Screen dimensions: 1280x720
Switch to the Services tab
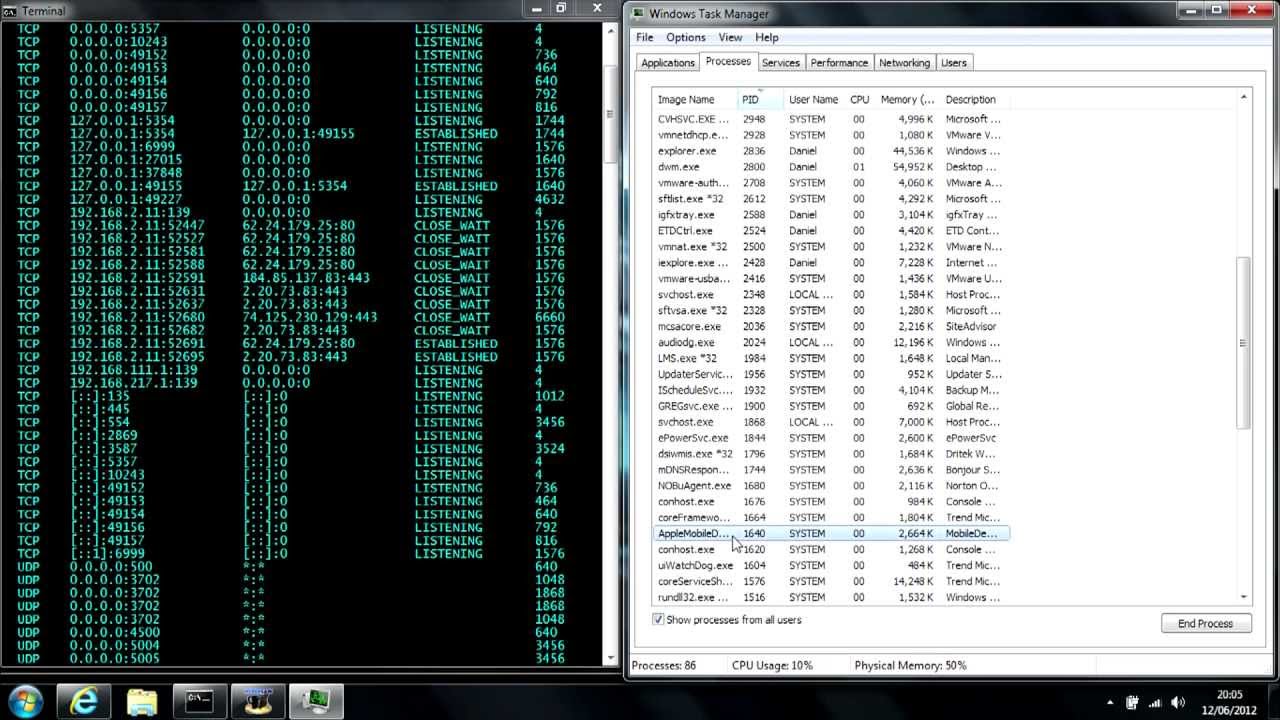tap(781, 62)
